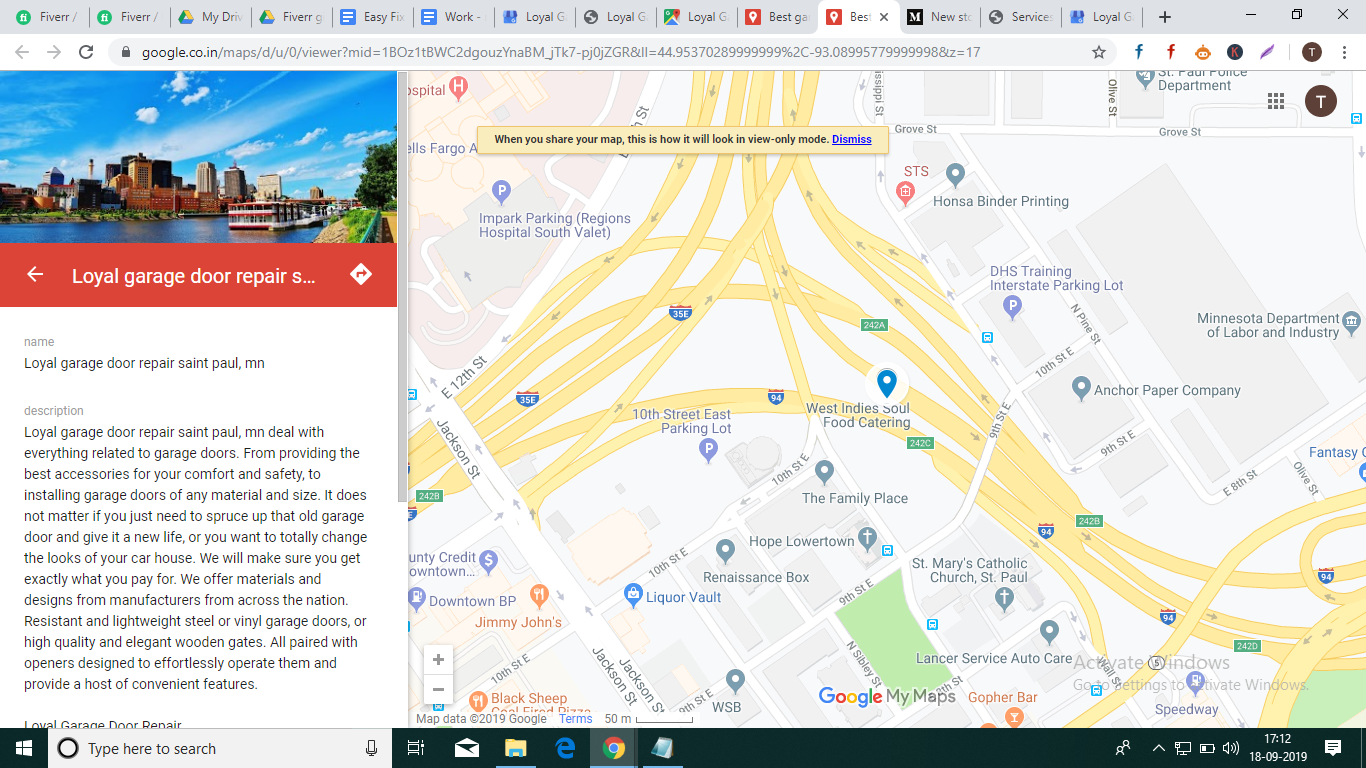The height and width of the screenshot is (768, 1366).
Task: Open a new Chrome tab
Action: pos(1164,17)
